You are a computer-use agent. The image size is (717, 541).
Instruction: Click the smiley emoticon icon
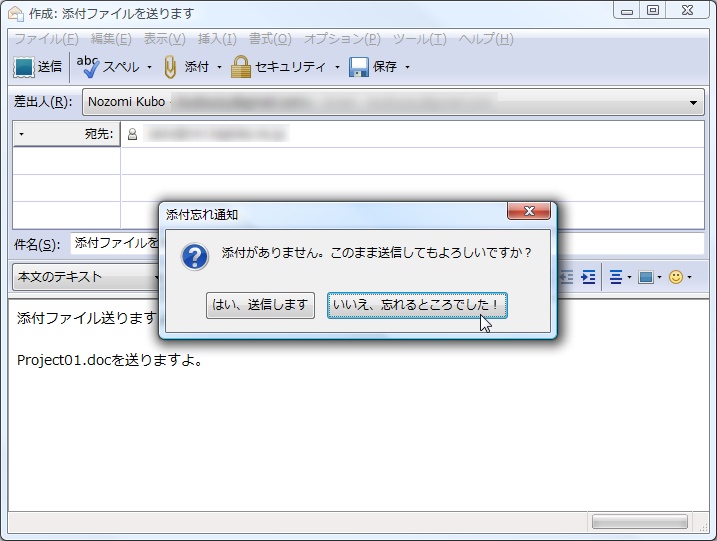tap(676, 277)
